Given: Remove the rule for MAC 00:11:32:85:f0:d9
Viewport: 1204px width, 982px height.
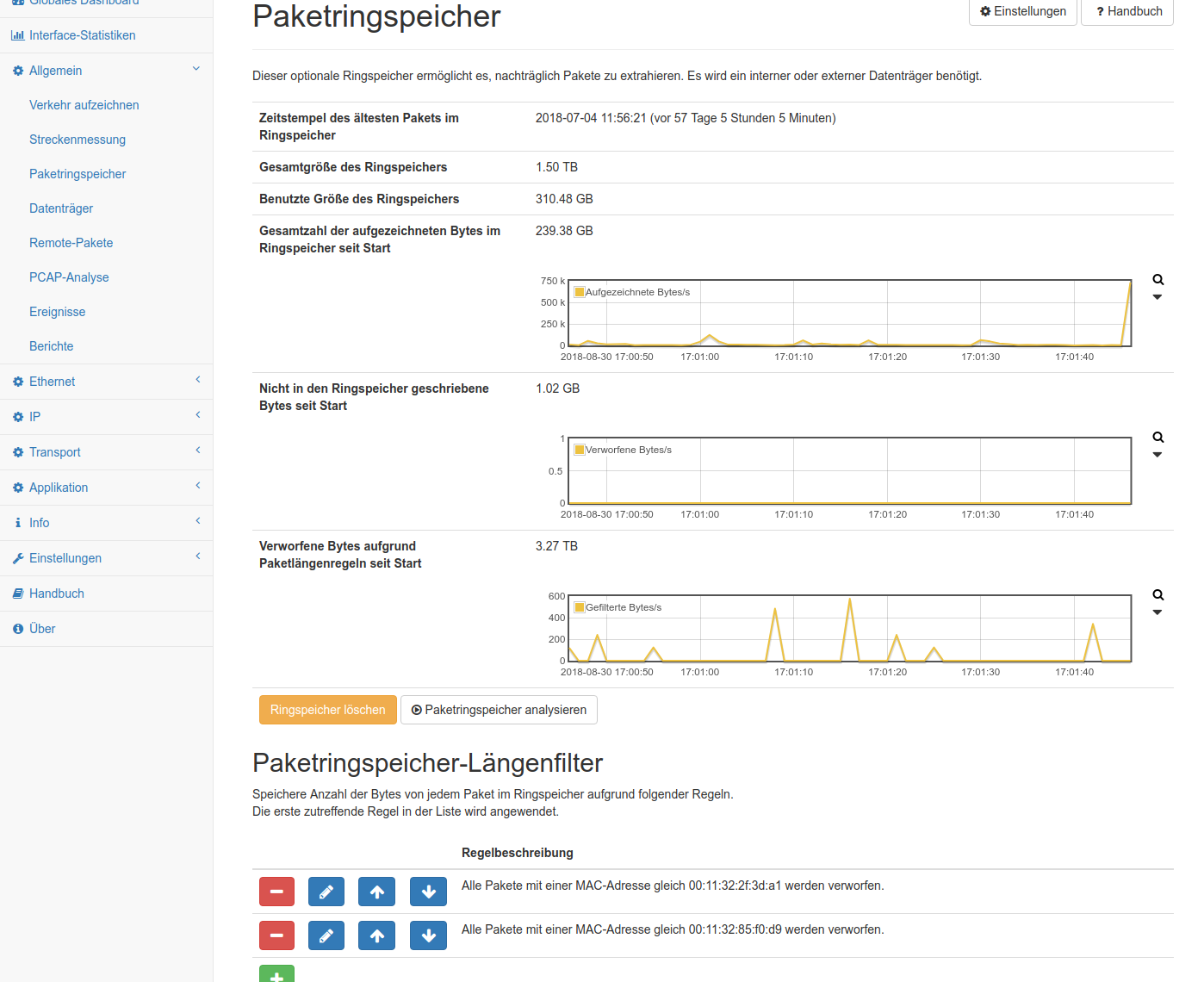Looking at the screenshot, I should pos(276,935).
